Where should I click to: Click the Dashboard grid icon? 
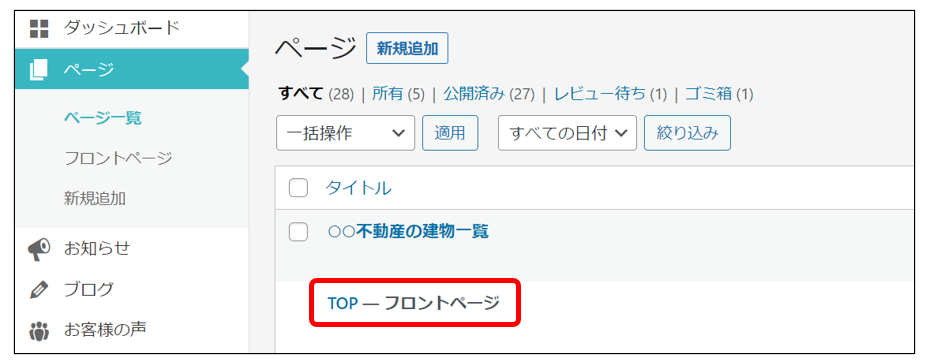[x=38, y=28]
